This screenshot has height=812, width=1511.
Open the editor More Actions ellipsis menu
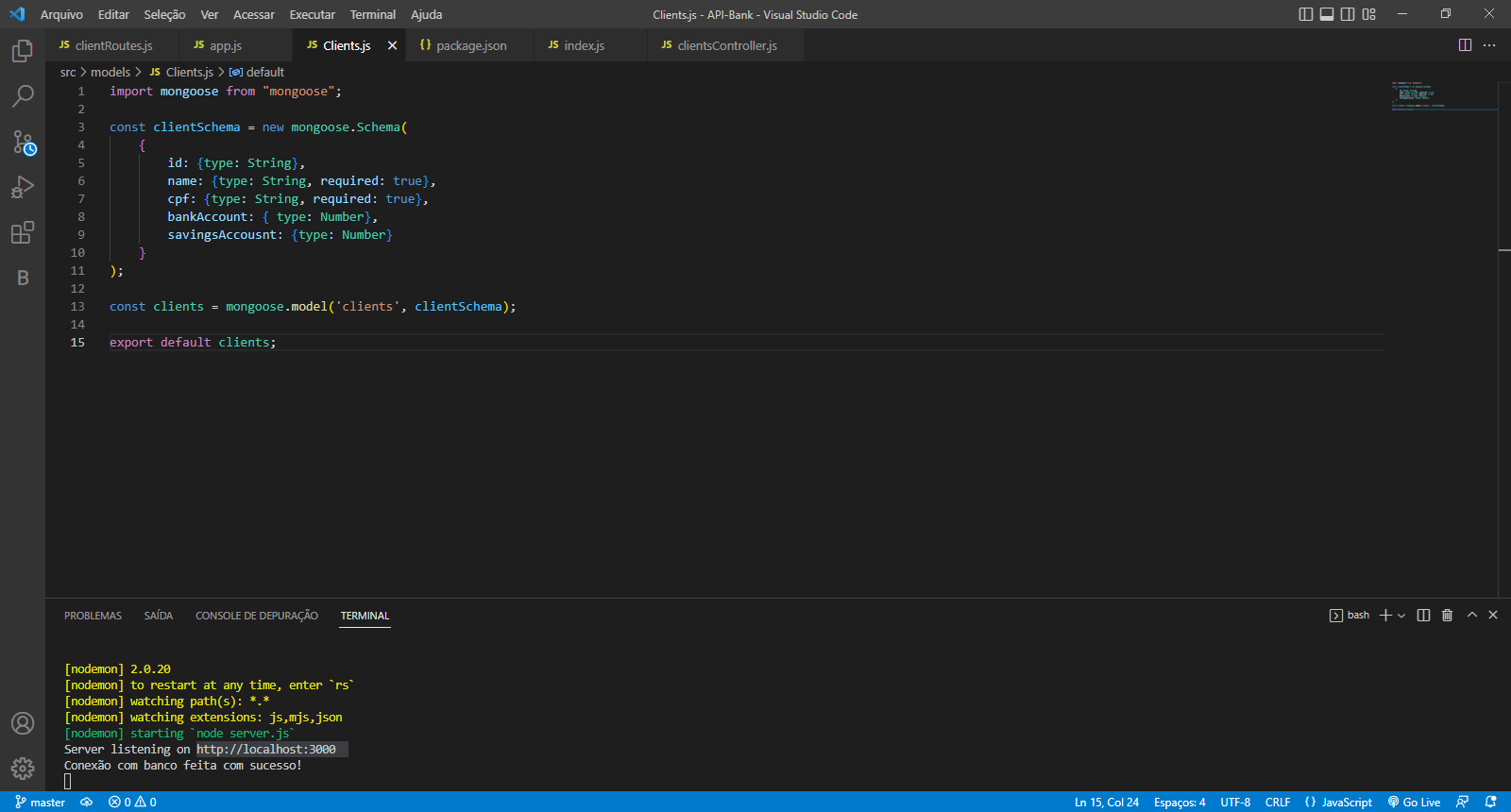[1489, 45]
